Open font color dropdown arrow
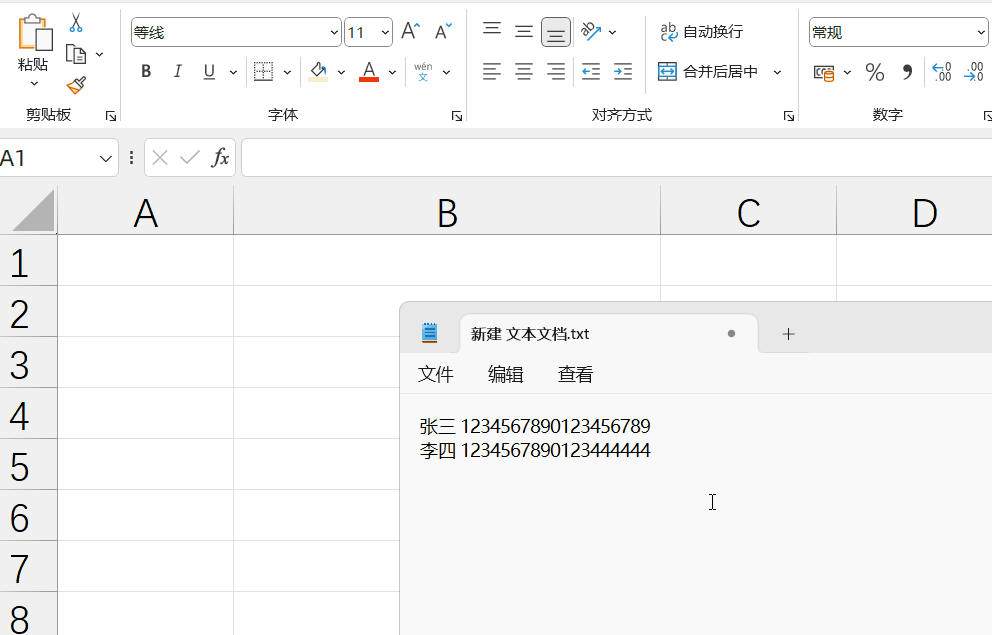Viewport: 992px width, 635px height. [x=392, y=72]
